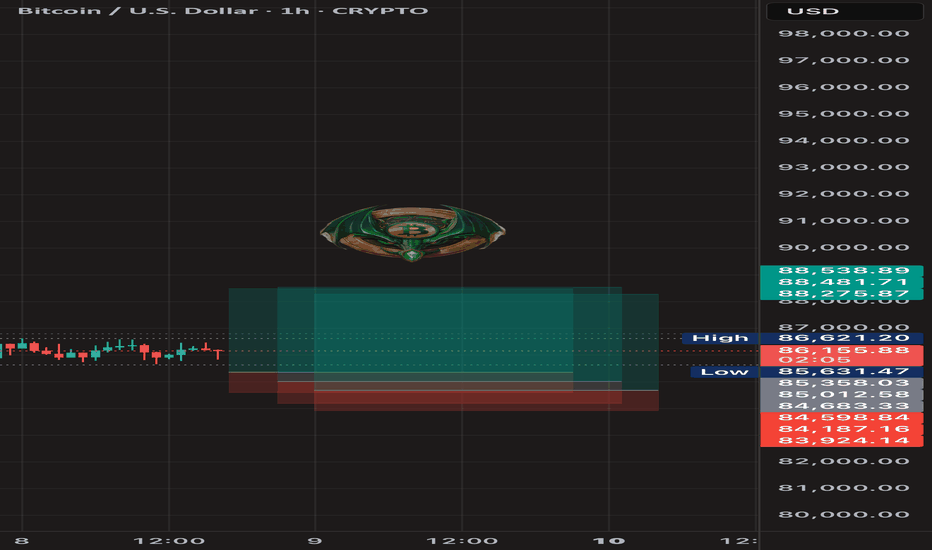Click the 12:00 label between 9 and 10
The height and width of the screenshot is (550, 932).
[462, 541]
